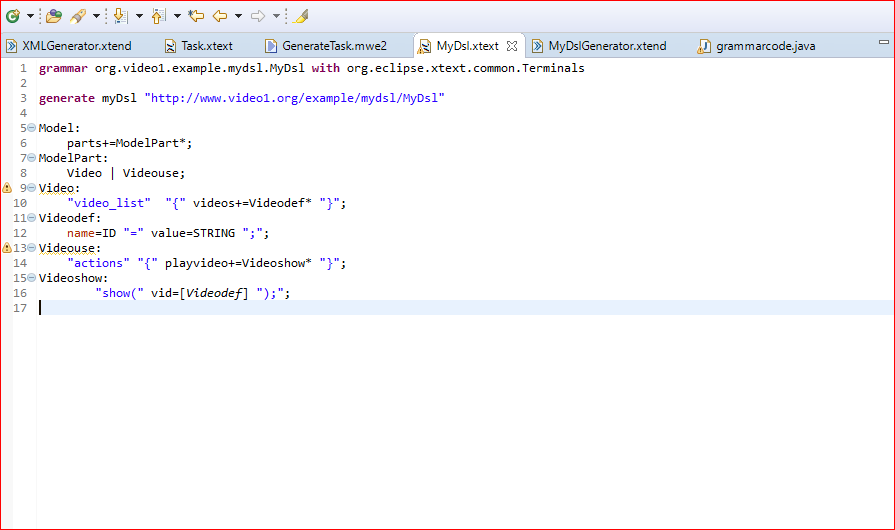Switch to the XMLGenerator.xtend tab

click(x=76, y=46)
